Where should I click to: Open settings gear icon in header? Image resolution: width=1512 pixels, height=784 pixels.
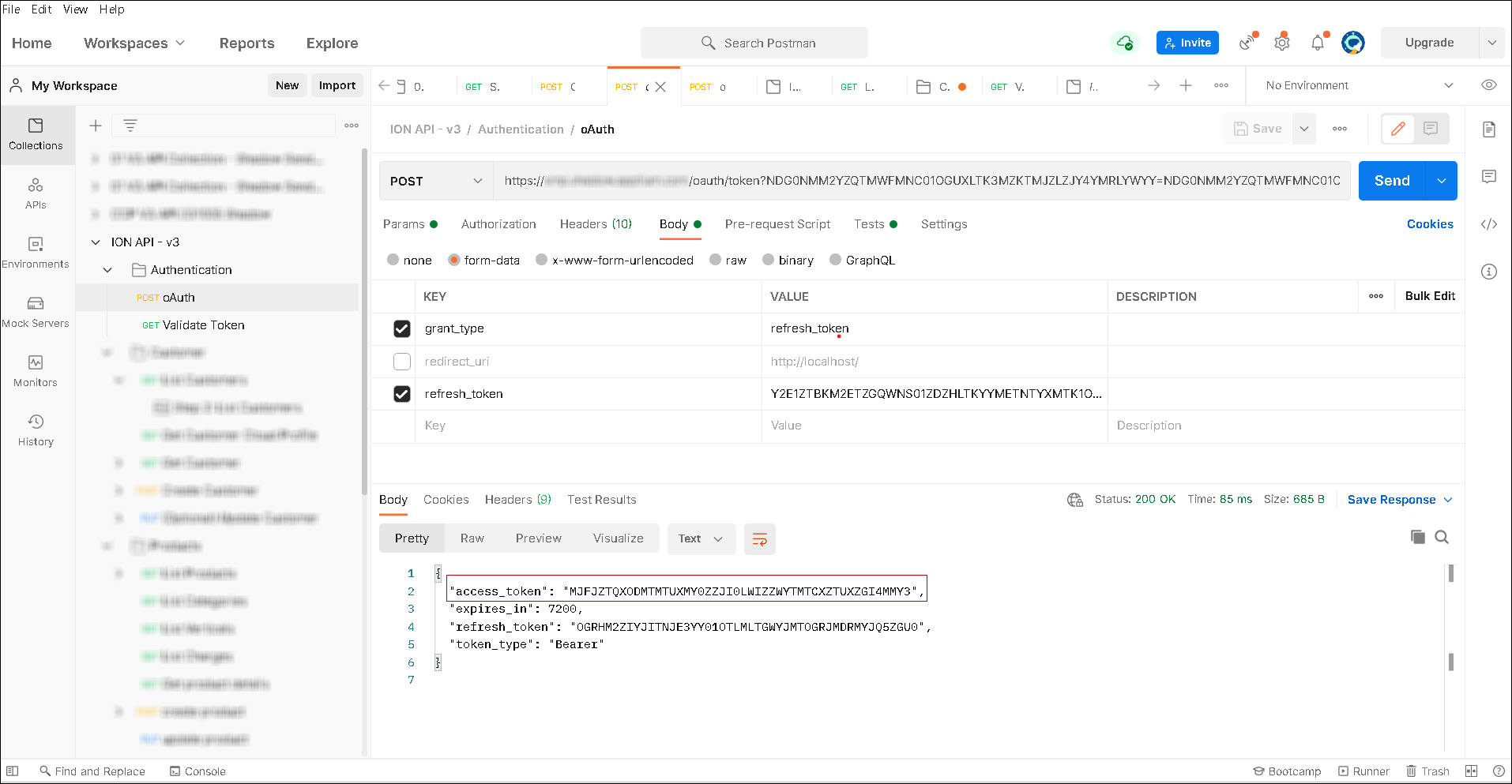(x=1282, y=43)
